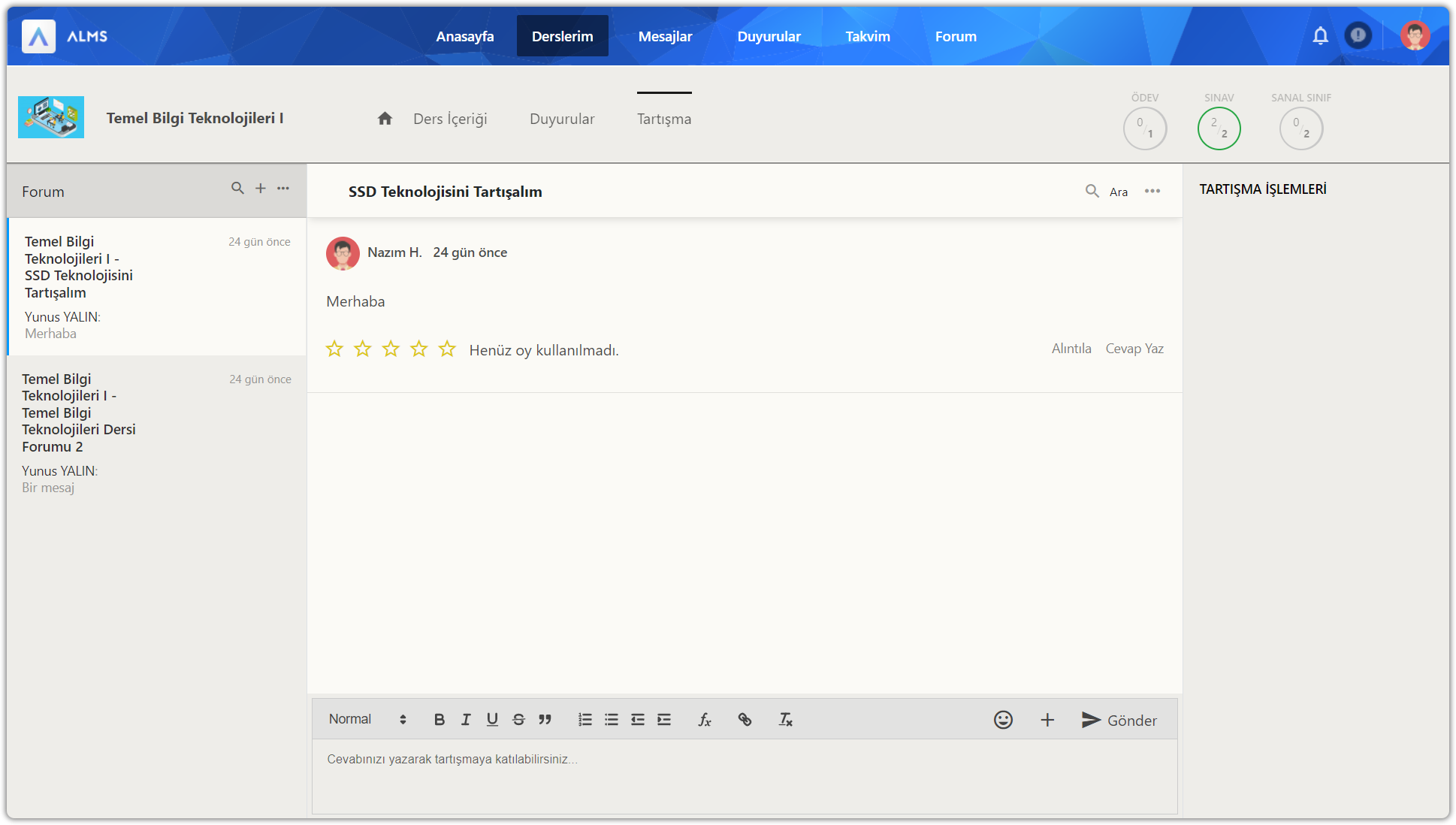Open the Normal text style dropdown
This screenshot has height=825, width=1456.
[x=367, y=719]
